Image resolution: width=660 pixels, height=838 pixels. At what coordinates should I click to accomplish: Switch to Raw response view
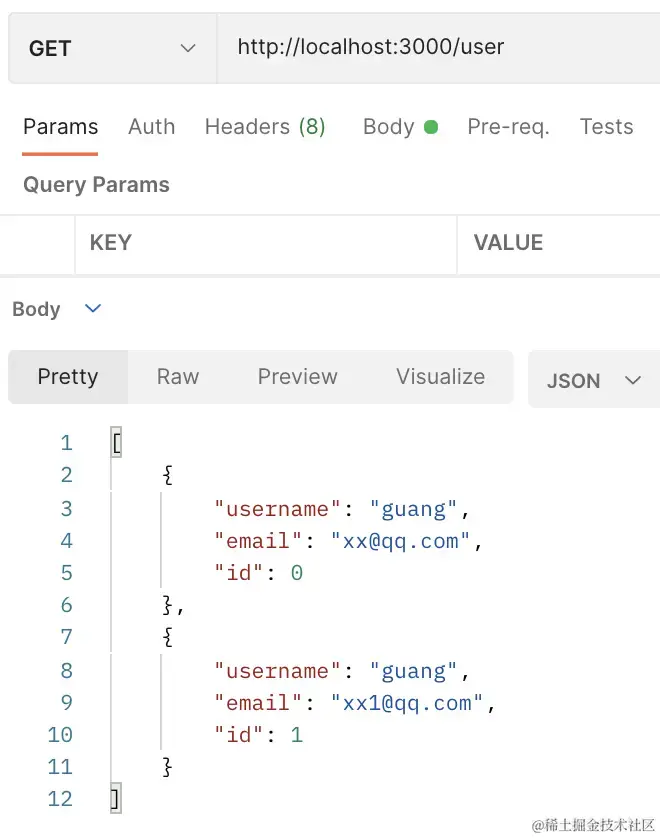[x=178, y=377]
